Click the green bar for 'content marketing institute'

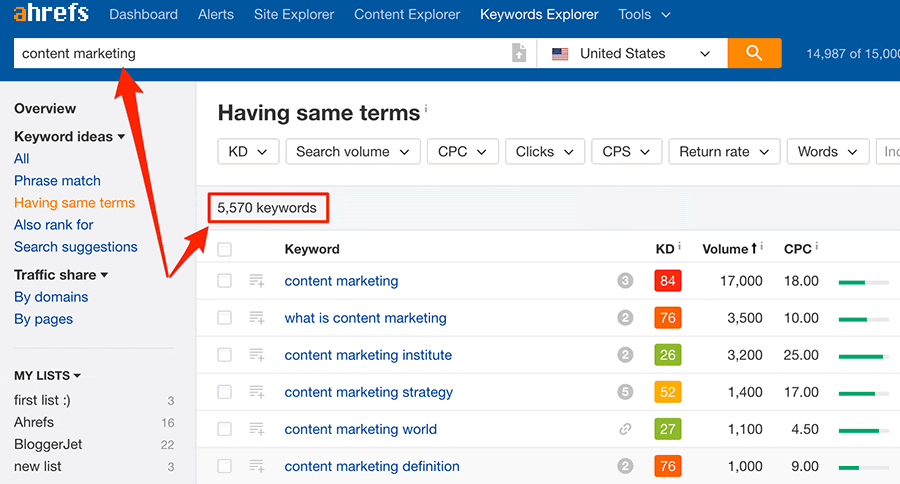[862, 355]
